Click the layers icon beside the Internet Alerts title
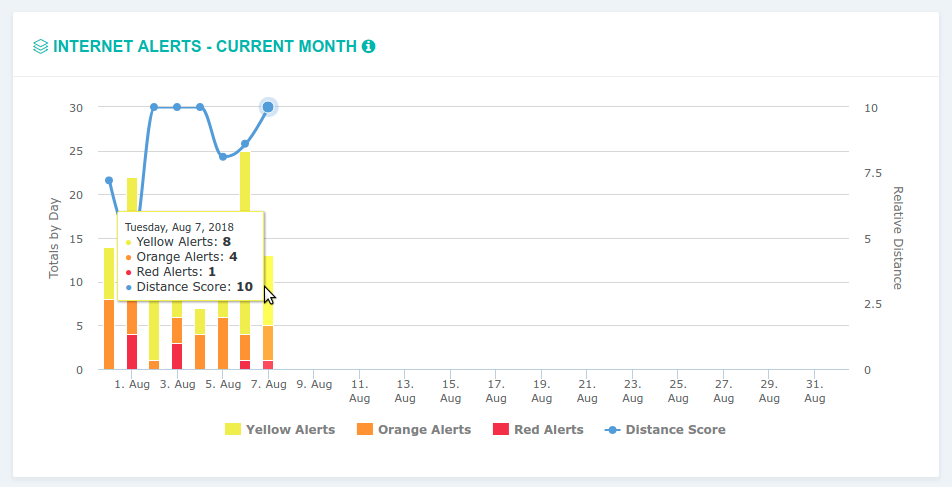The height and width of the screenshot is (487, 952). [x=40, y=46]
